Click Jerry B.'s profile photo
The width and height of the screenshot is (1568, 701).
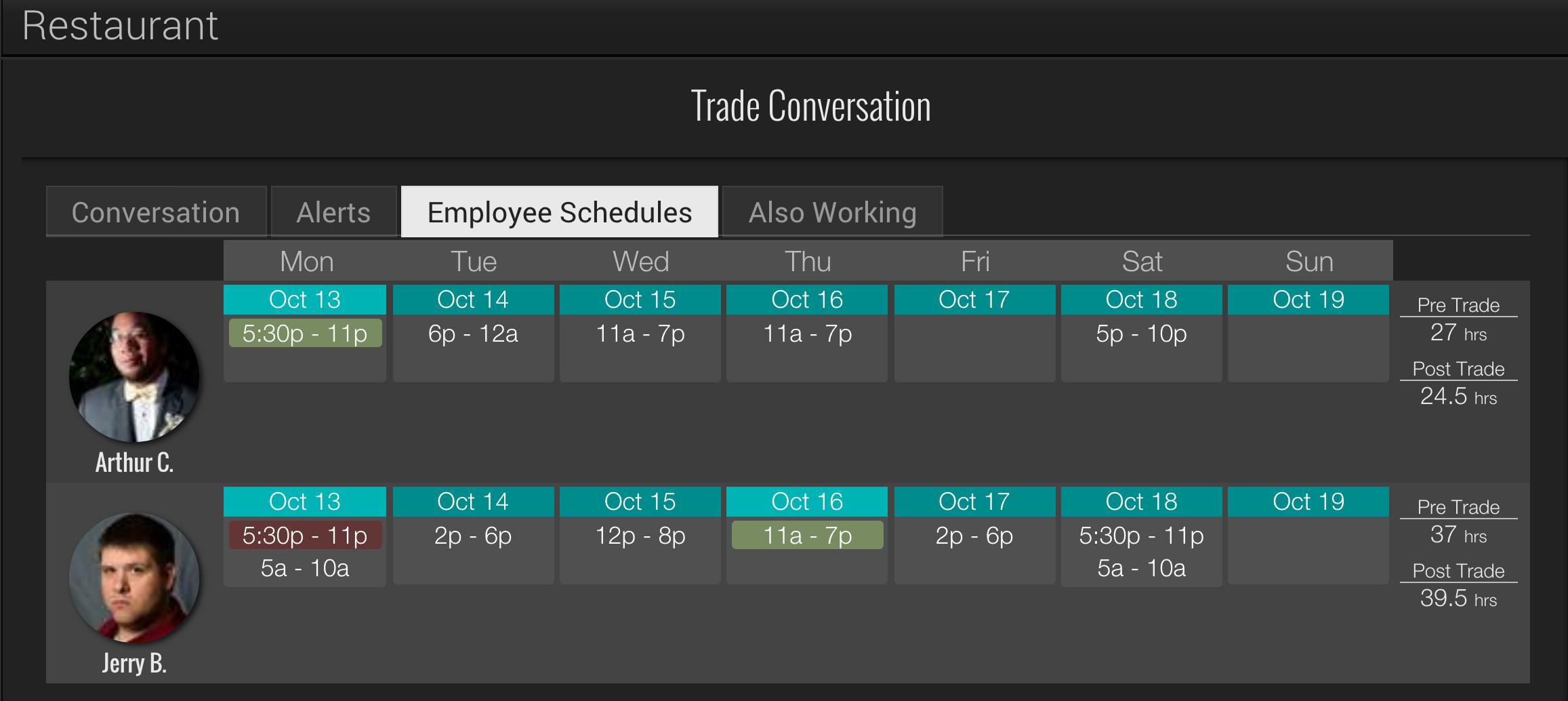[x=134, y=578]
